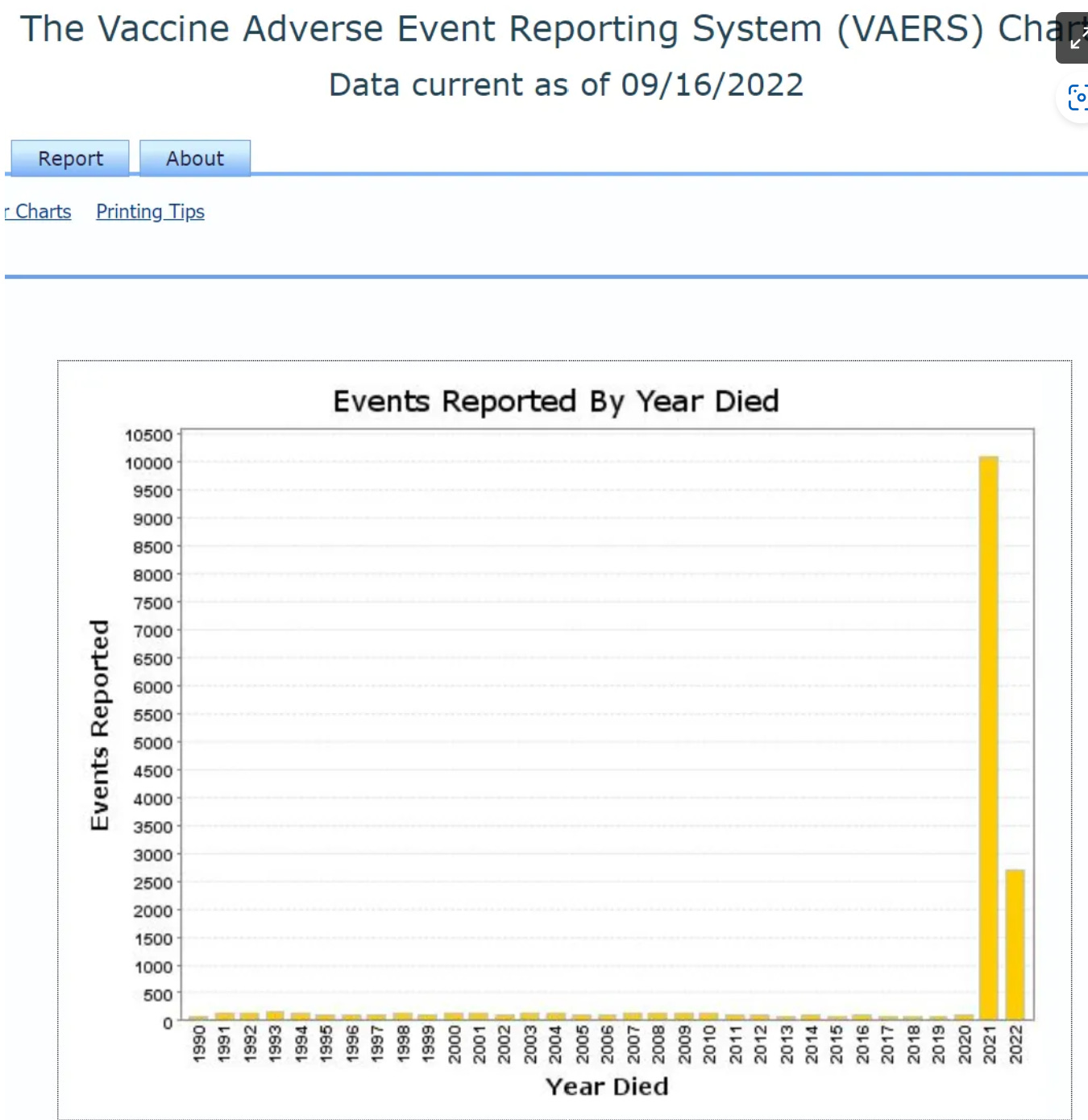The image size is (1088, 1120).
Task: Click the Year Died axis label
Action: tap(607, 1086)
